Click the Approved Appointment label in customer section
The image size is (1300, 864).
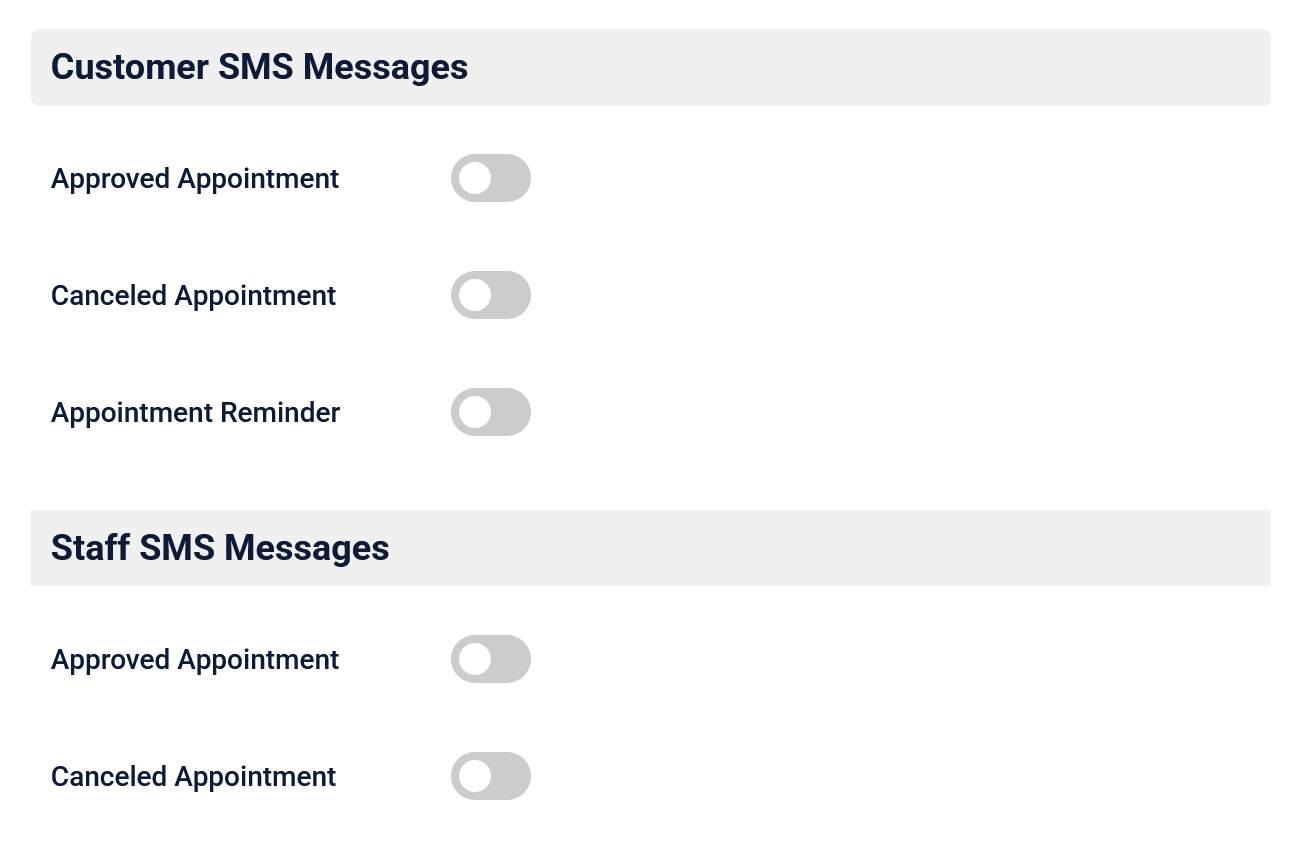(195, 178)
